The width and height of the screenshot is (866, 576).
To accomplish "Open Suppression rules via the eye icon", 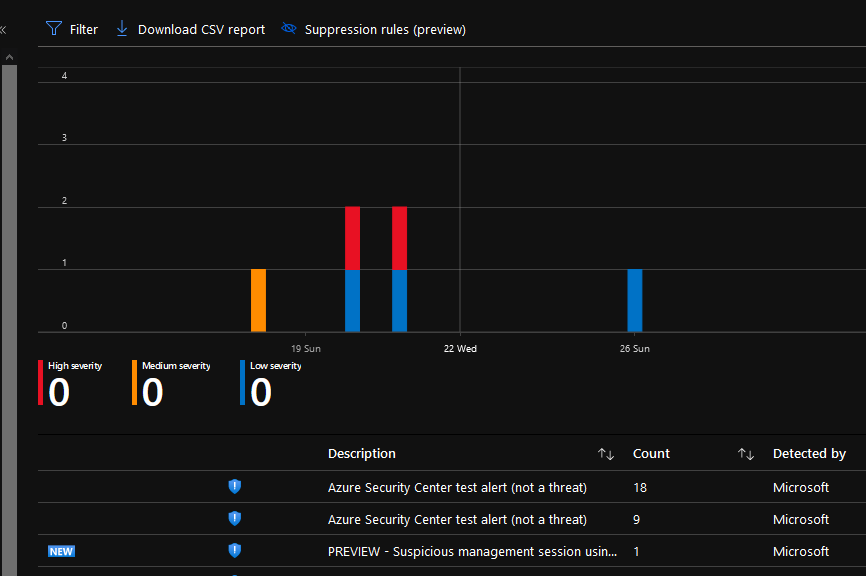I will [x=289, y=29].
